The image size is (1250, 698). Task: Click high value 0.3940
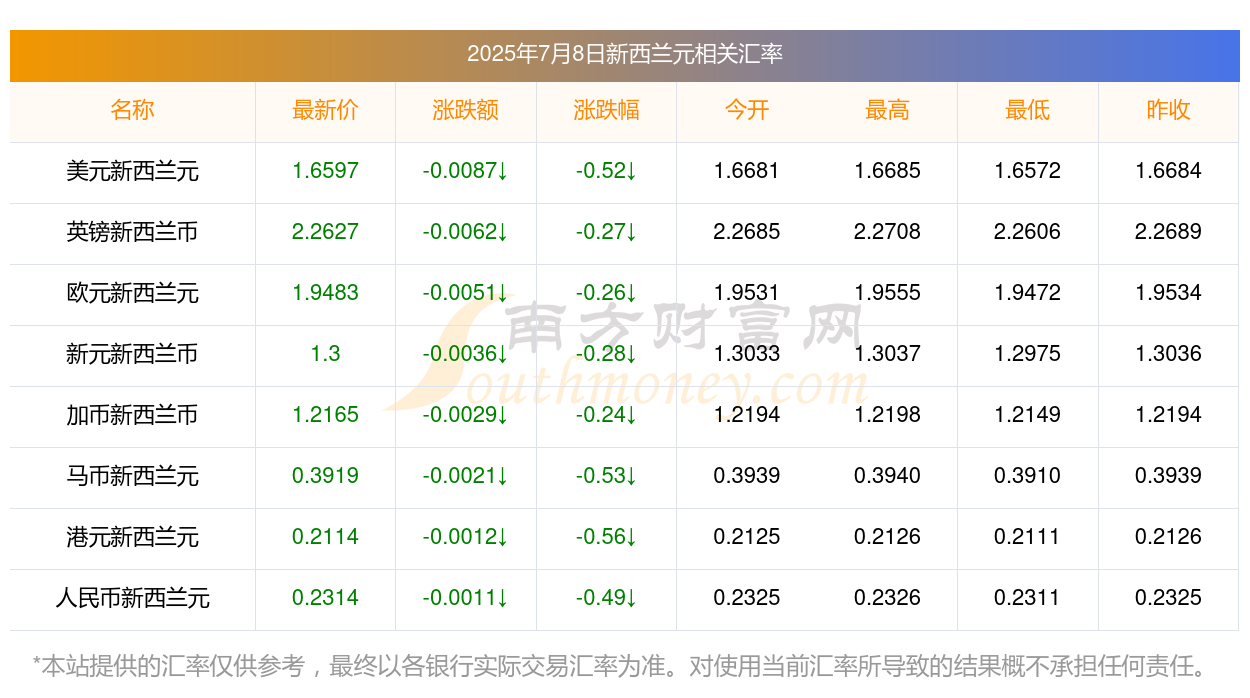coord(887,476)
